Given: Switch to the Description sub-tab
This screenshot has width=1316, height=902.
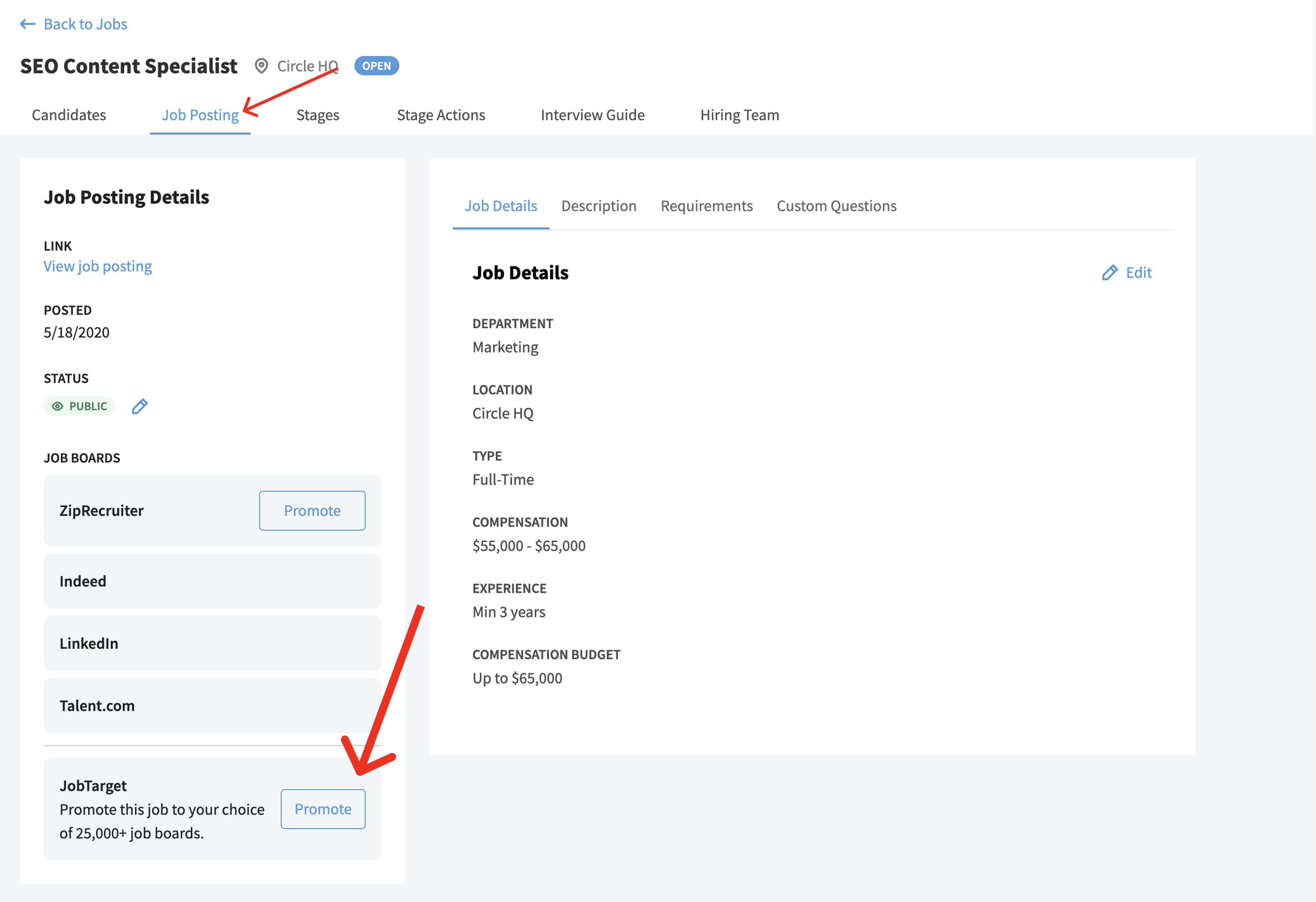Looking at the screenshot, I should pyautogui.click(x=599, y=206).
